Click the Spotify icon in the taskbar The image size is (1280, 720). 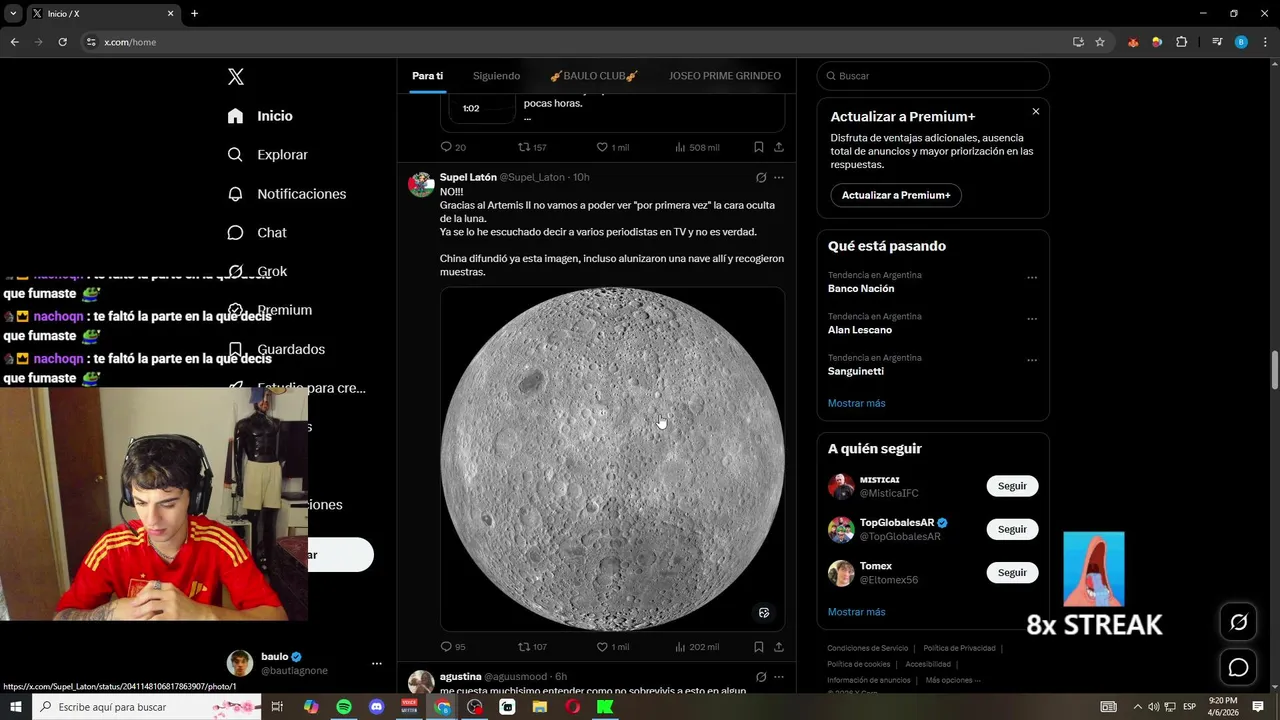tap(344, 707)
